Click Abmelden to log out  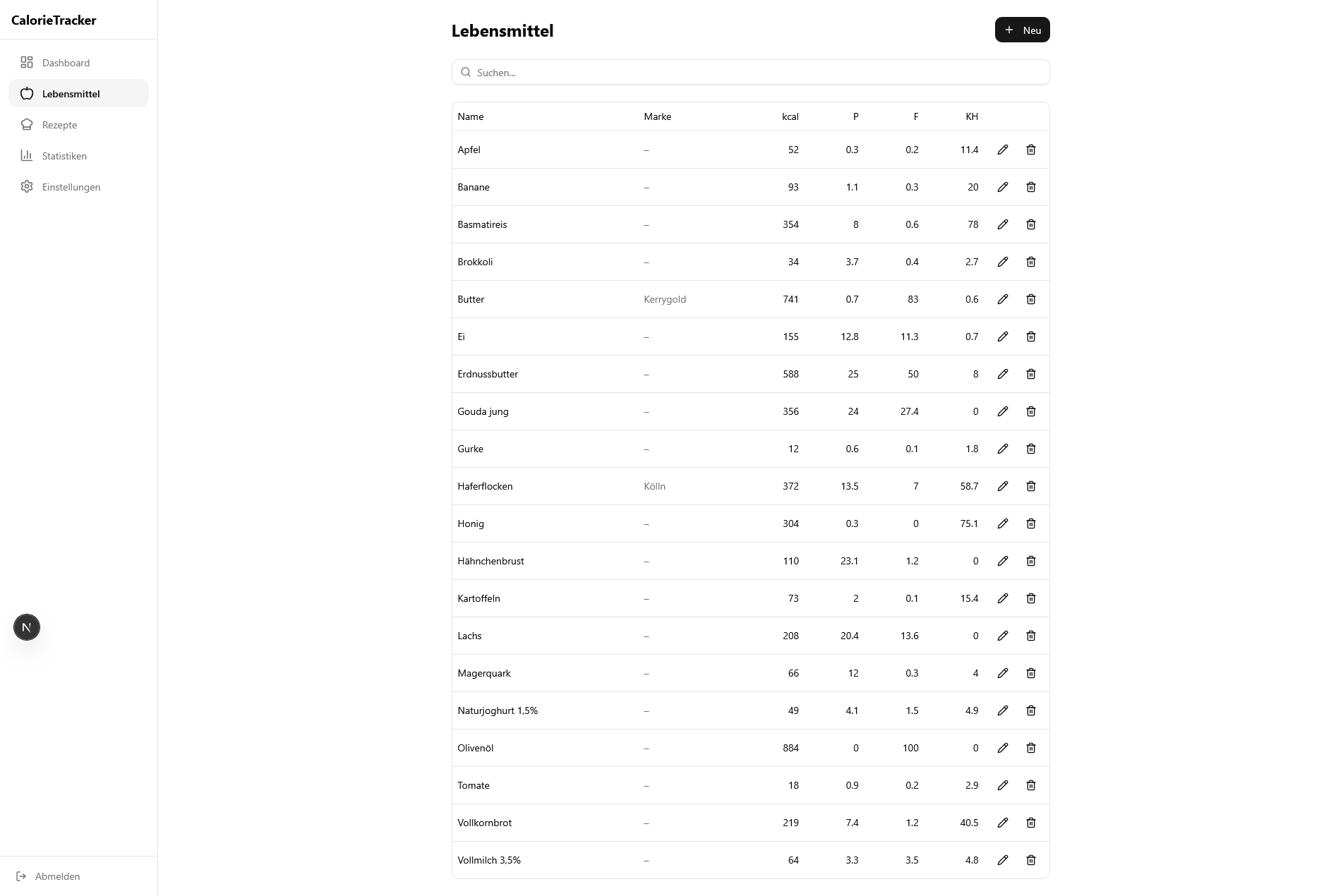[x=57, y=876]
